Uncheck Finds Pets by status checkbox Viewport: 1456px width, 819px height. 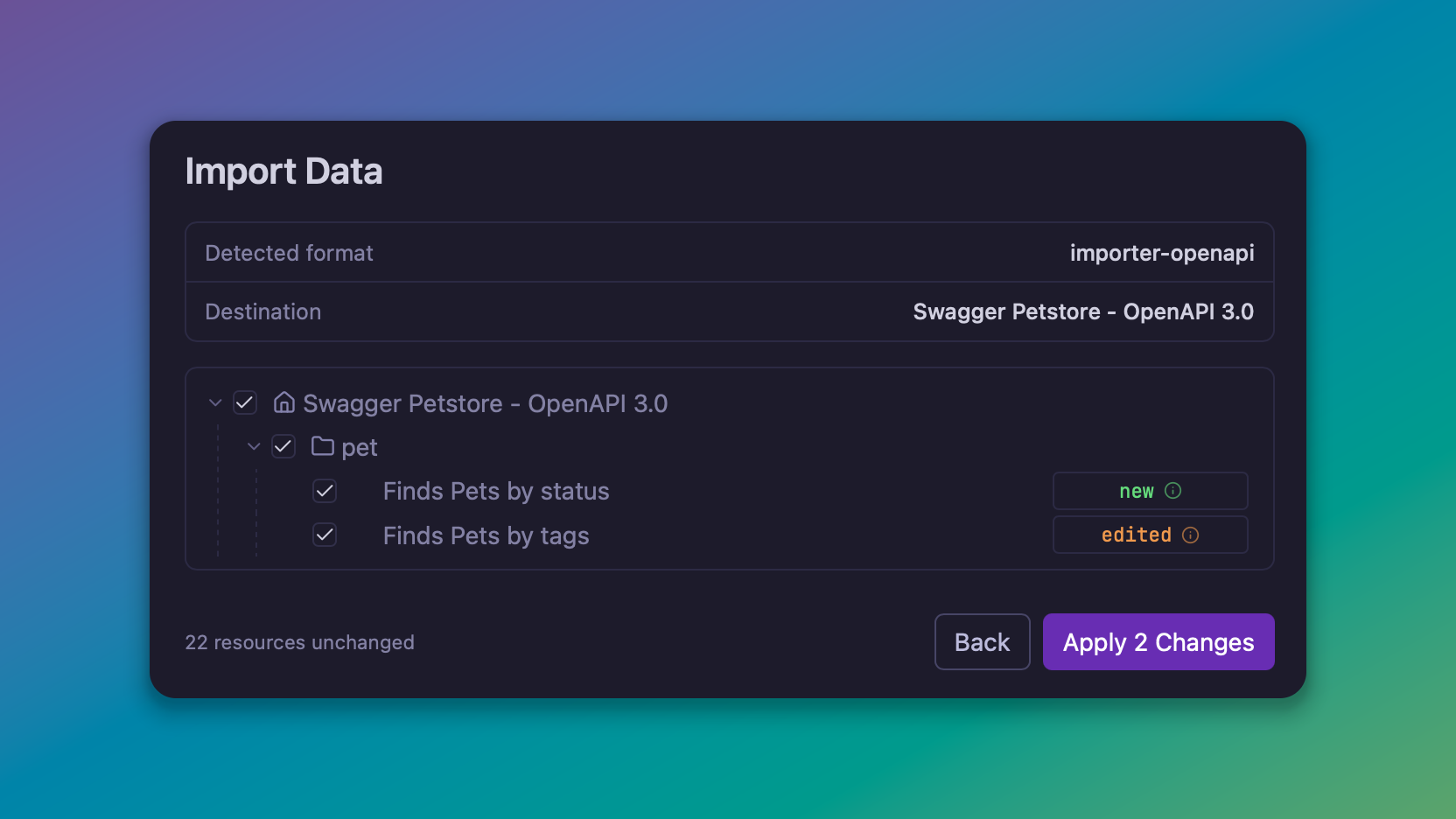[325, 491]
